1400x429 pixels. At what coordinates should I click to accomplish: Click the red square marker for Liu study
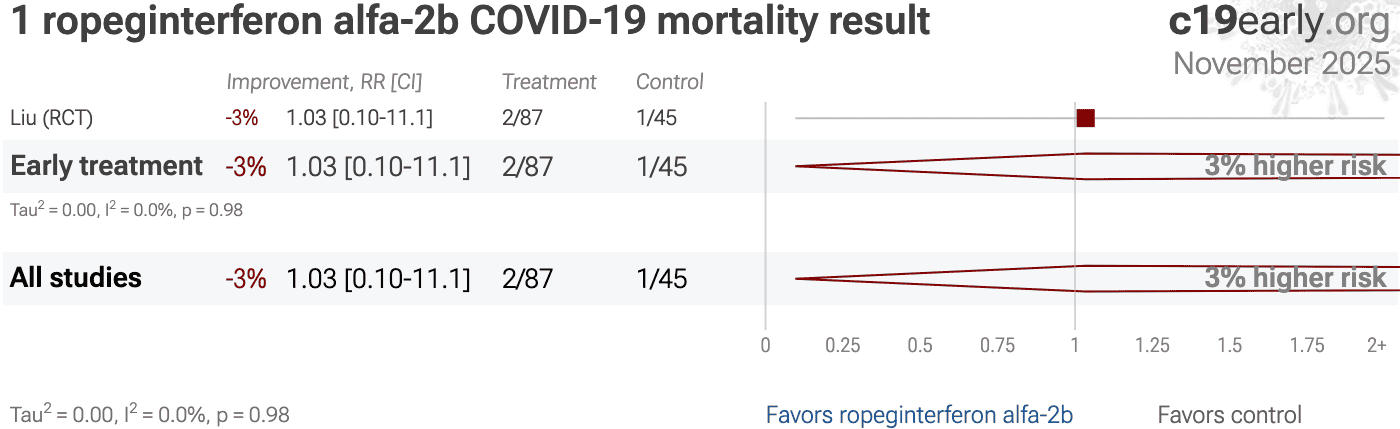(x=1085, y=118)
